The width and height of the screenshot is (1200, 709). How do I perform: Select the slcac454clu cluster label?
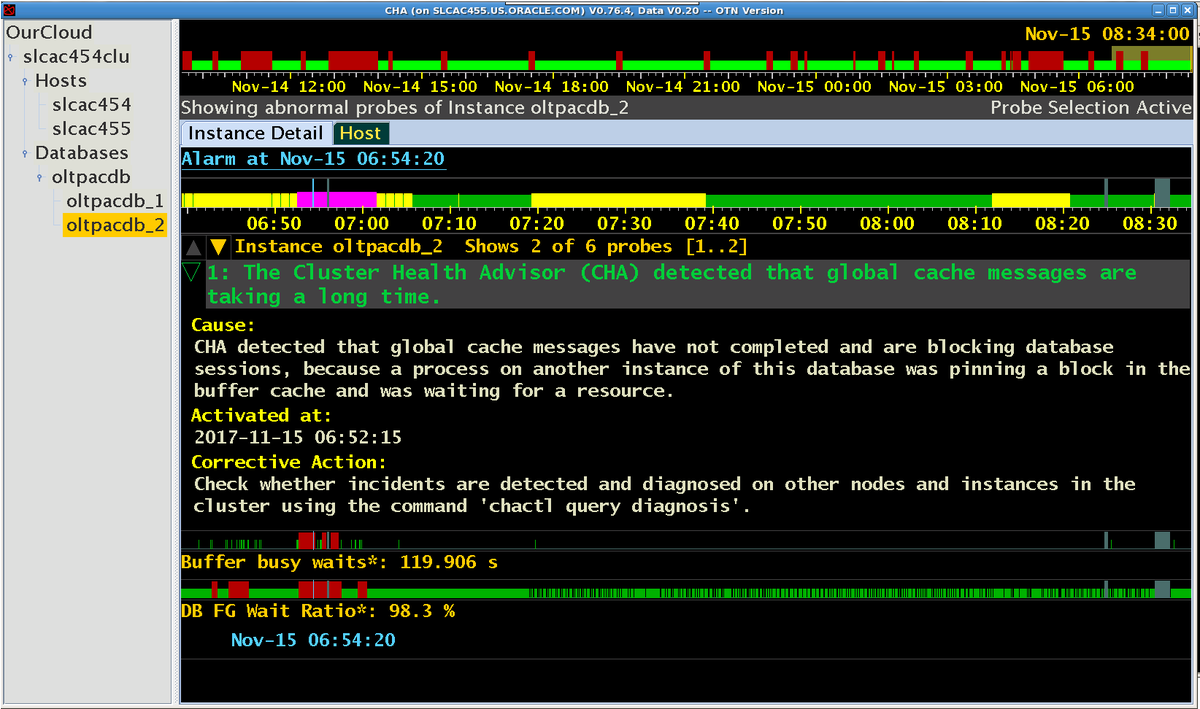pyautogui.click(x=76, y=56)
